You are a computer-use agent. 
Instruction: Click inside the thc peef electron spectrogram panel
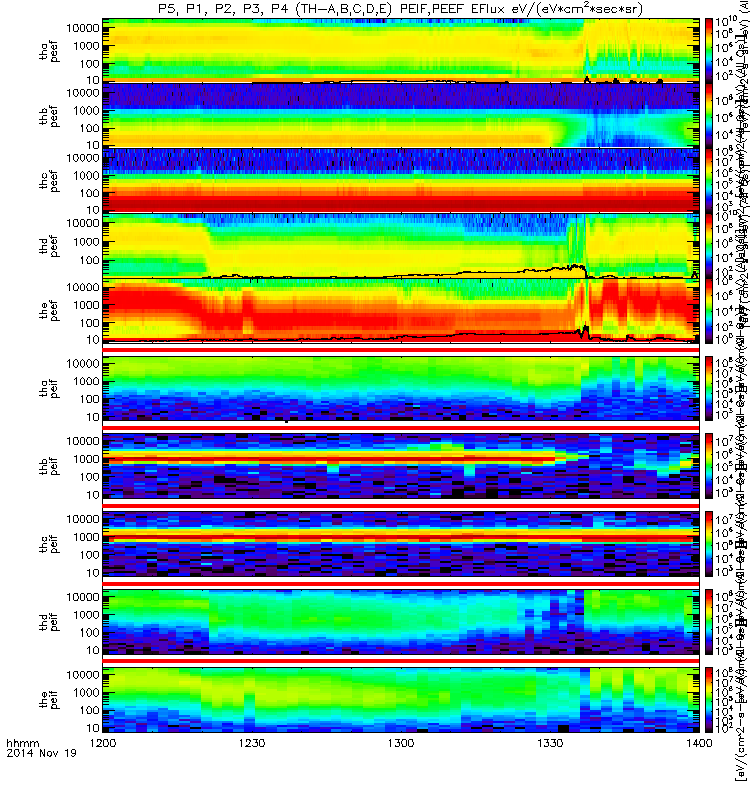(401, 180)
